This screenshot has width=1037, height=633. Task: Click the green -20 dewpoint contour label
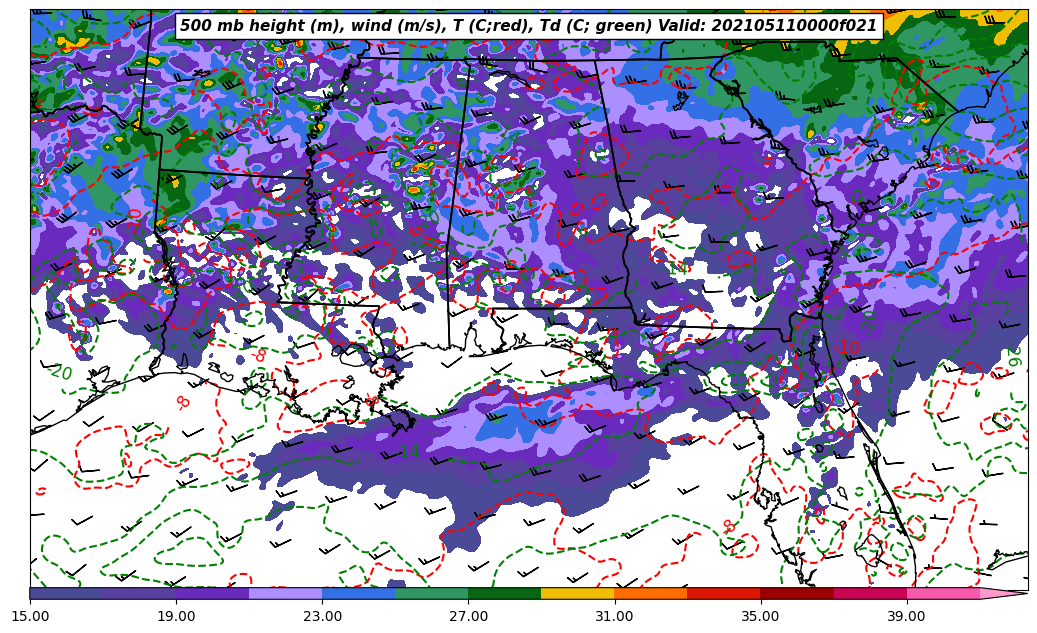60,372
